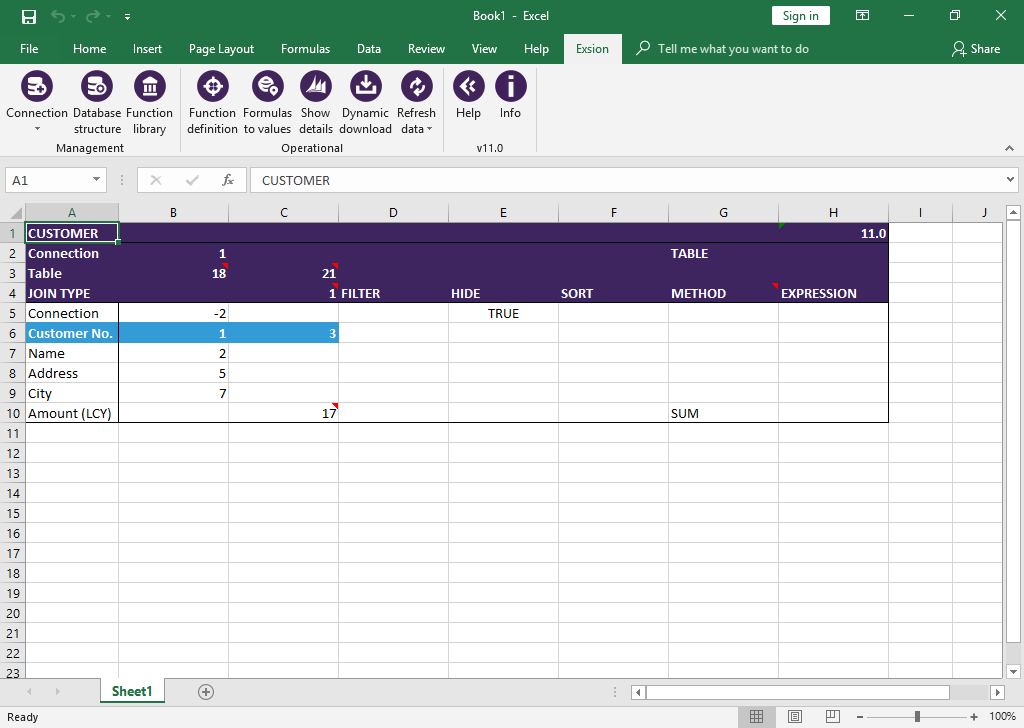The height and width of the screenshot is (728, 1024).
Task: Expand the Refresh data dropdown
Action: 429,129
